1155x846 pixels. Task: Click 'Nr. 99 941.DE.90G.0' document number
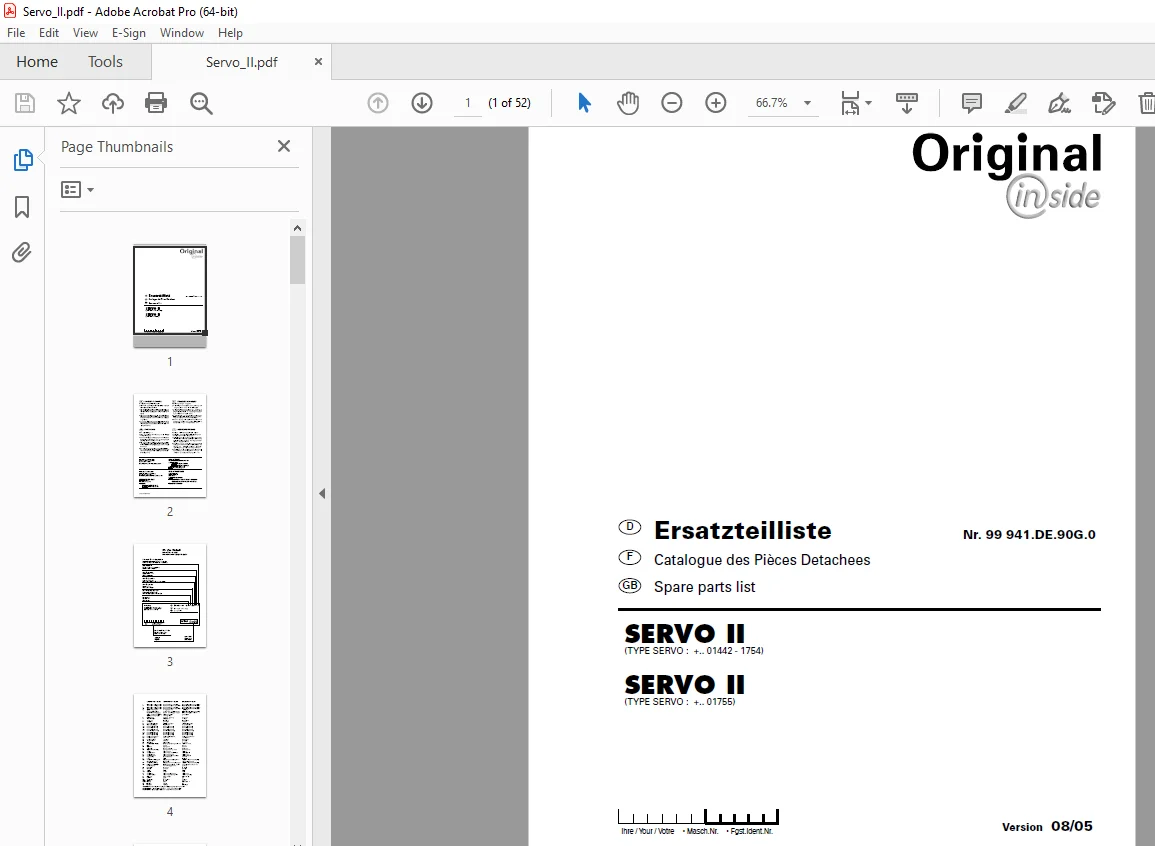(1029, 535)
